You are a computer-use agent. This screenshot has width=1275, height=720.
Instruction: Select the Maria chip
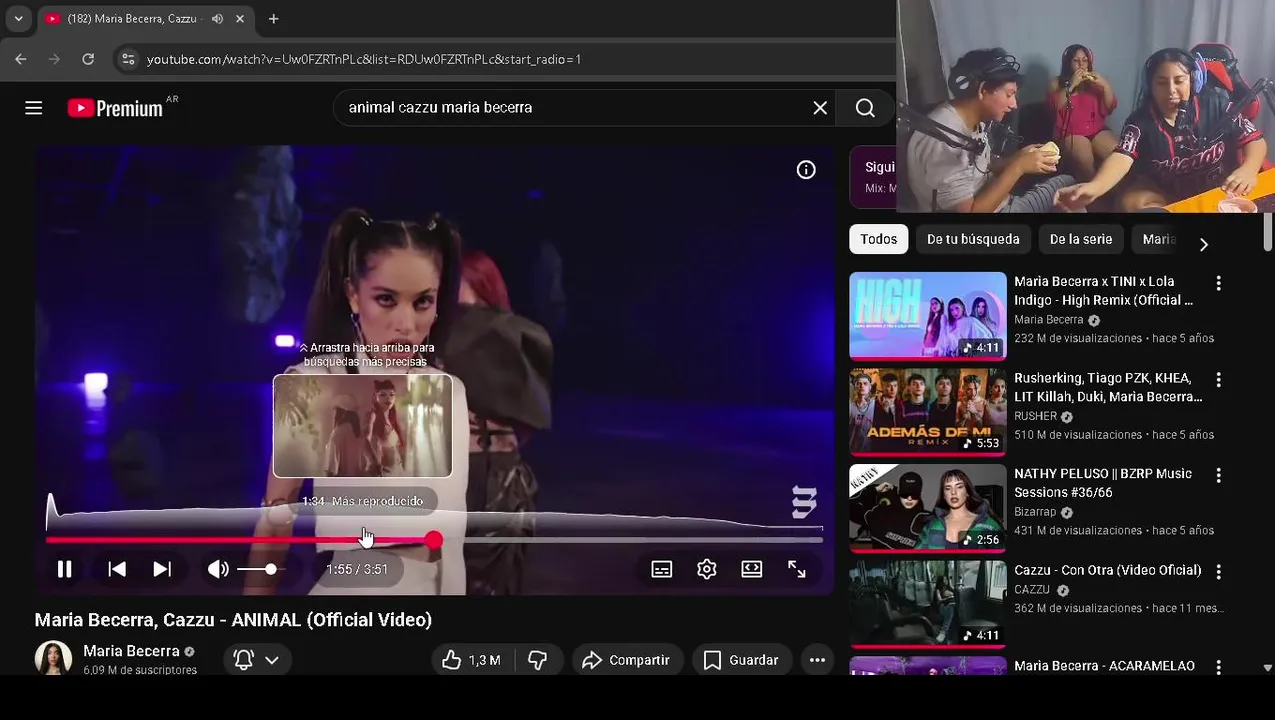click(1158, 239)
